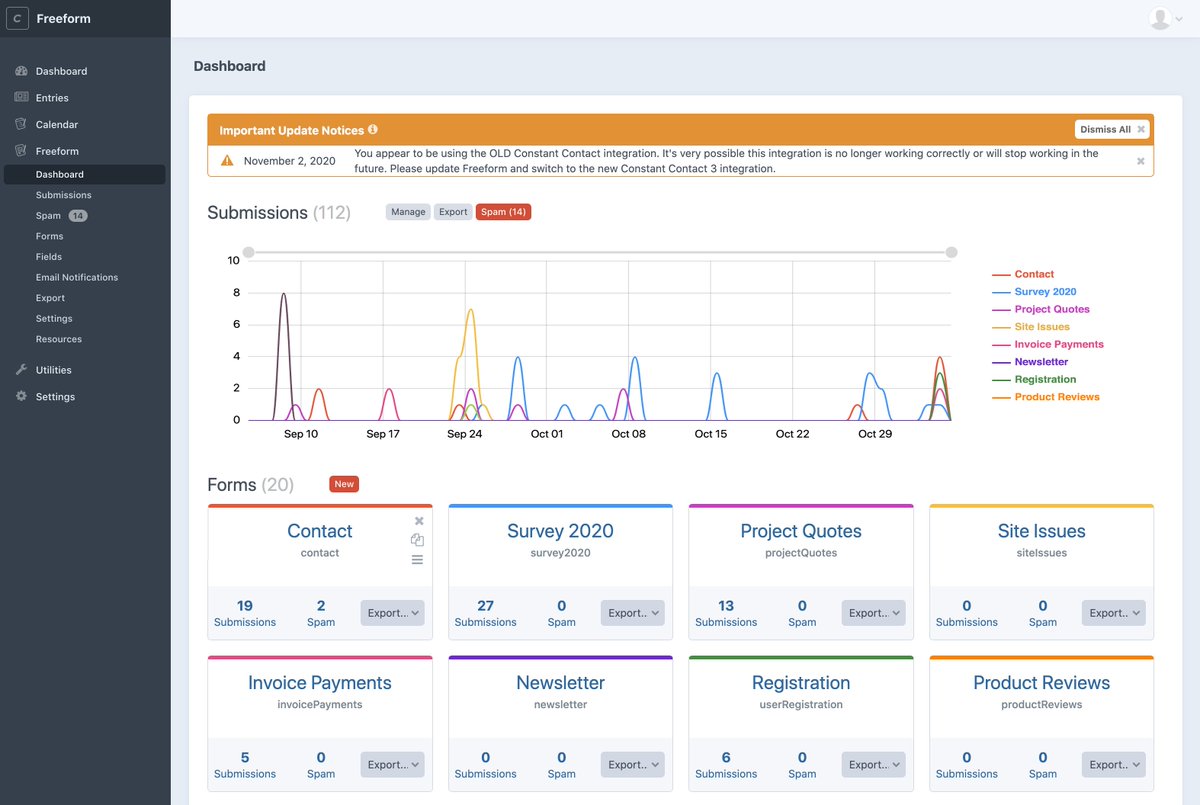Open Export dropdown on Newsletter card
This screenshot has height=805, width=1200.
pyautogui.click(x=633, y=765)
